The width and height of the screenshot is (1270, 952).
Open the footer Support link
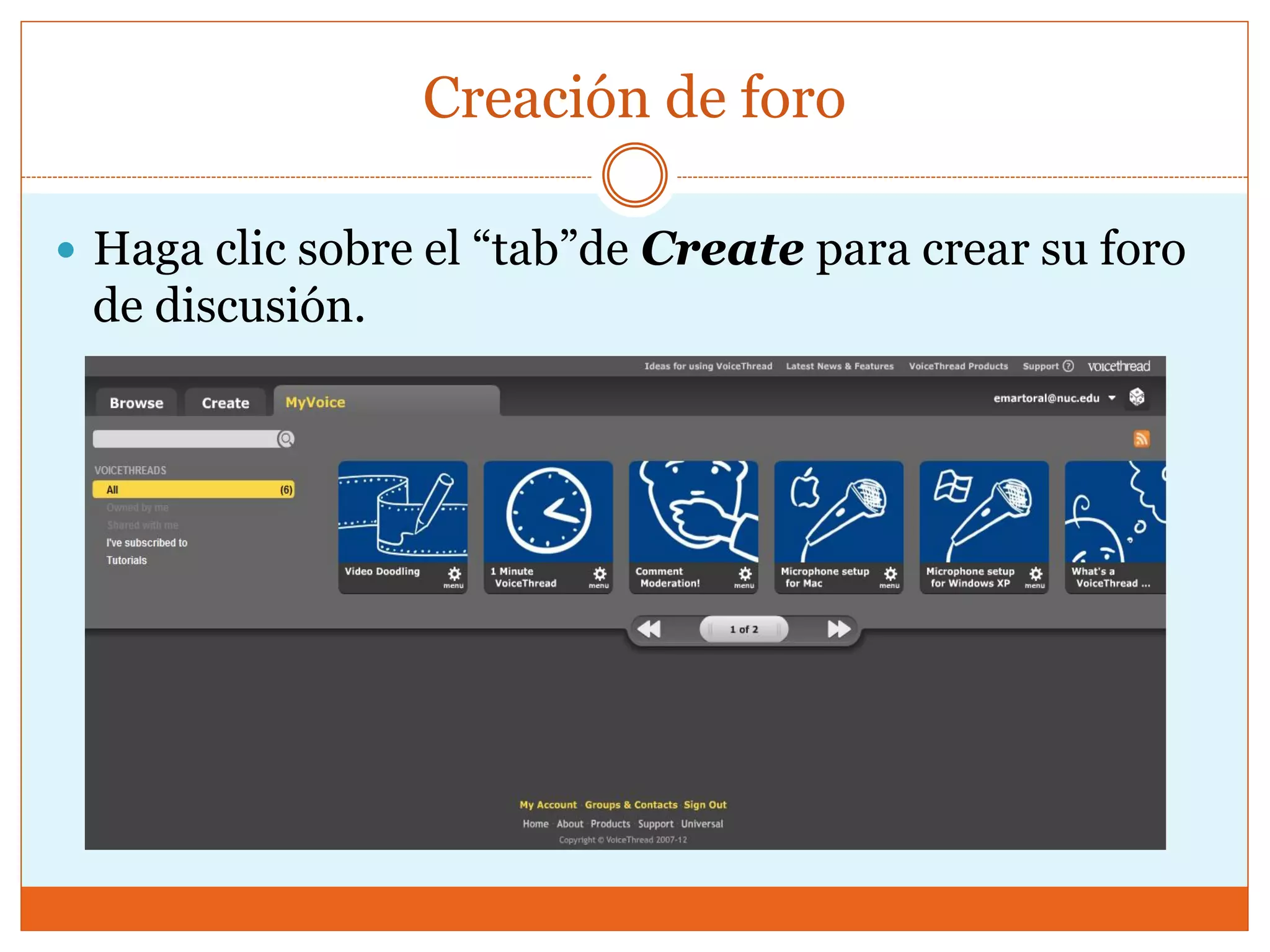[x=655, y=824]
